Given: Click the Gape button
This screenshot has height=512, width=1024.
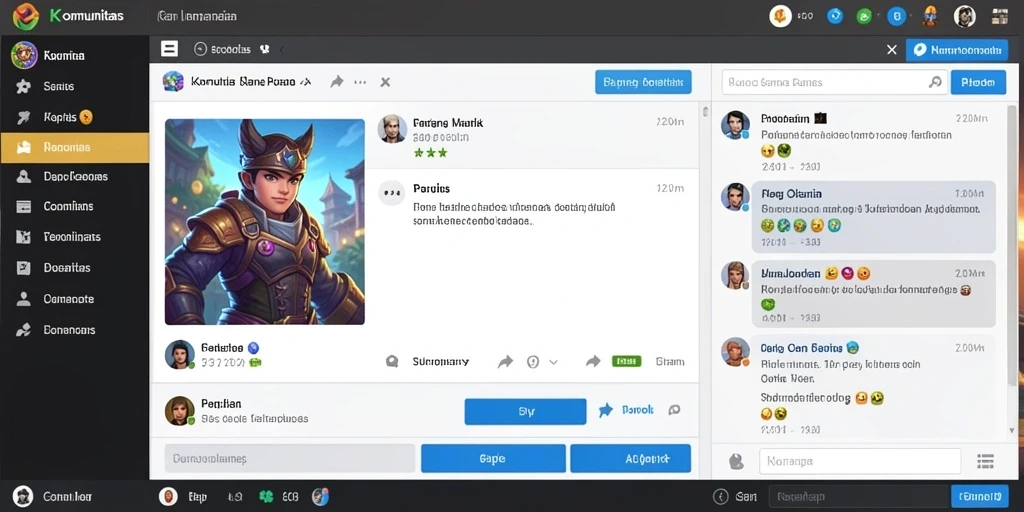Looking at the screenshot, I should 493,458.
